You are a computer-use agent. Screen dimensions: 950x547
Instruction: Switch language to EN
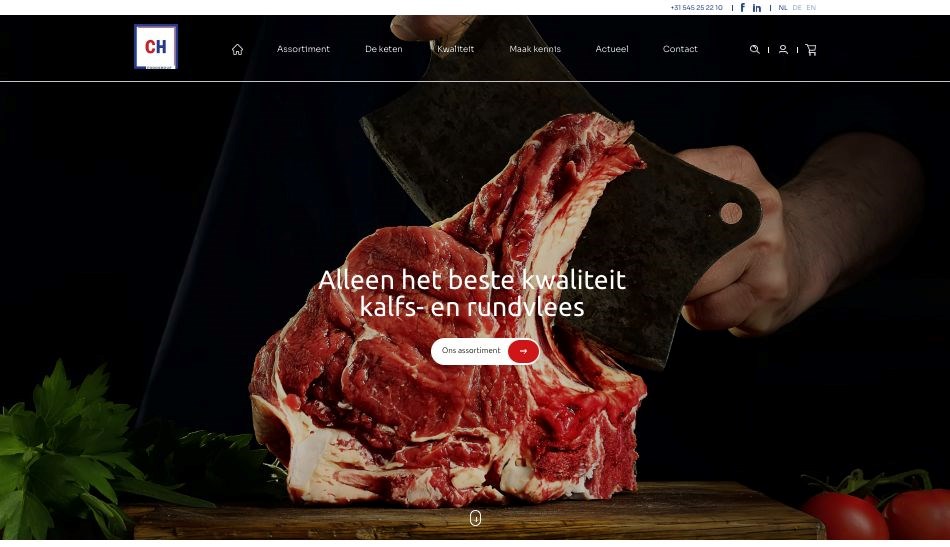pyautogui.click(x=811, y=8)
